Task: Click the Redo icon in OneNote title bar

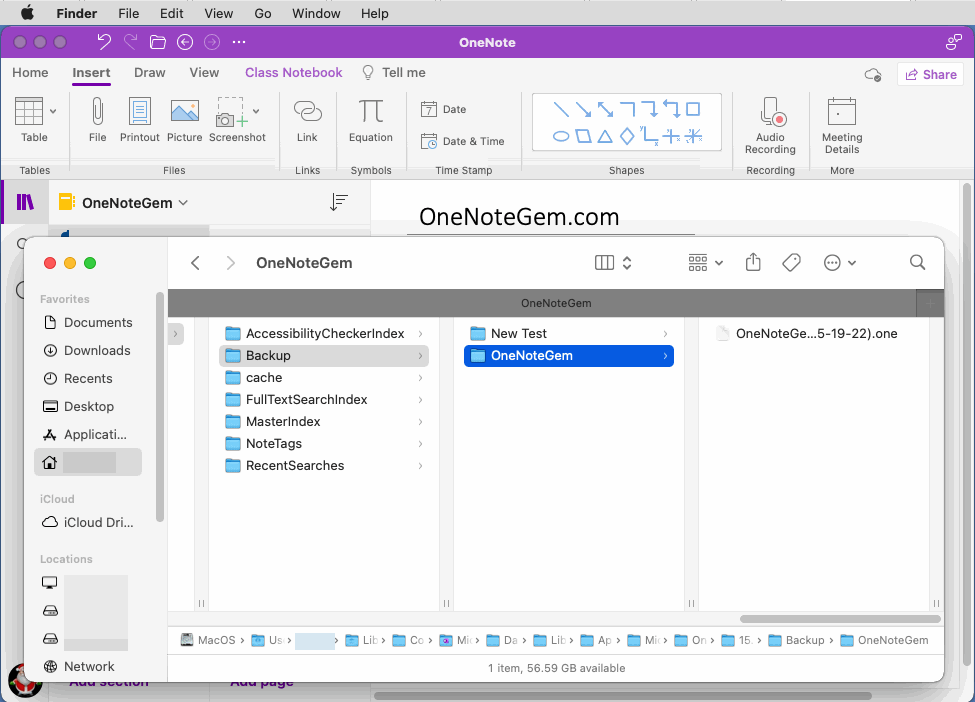Action: [131, 42]
